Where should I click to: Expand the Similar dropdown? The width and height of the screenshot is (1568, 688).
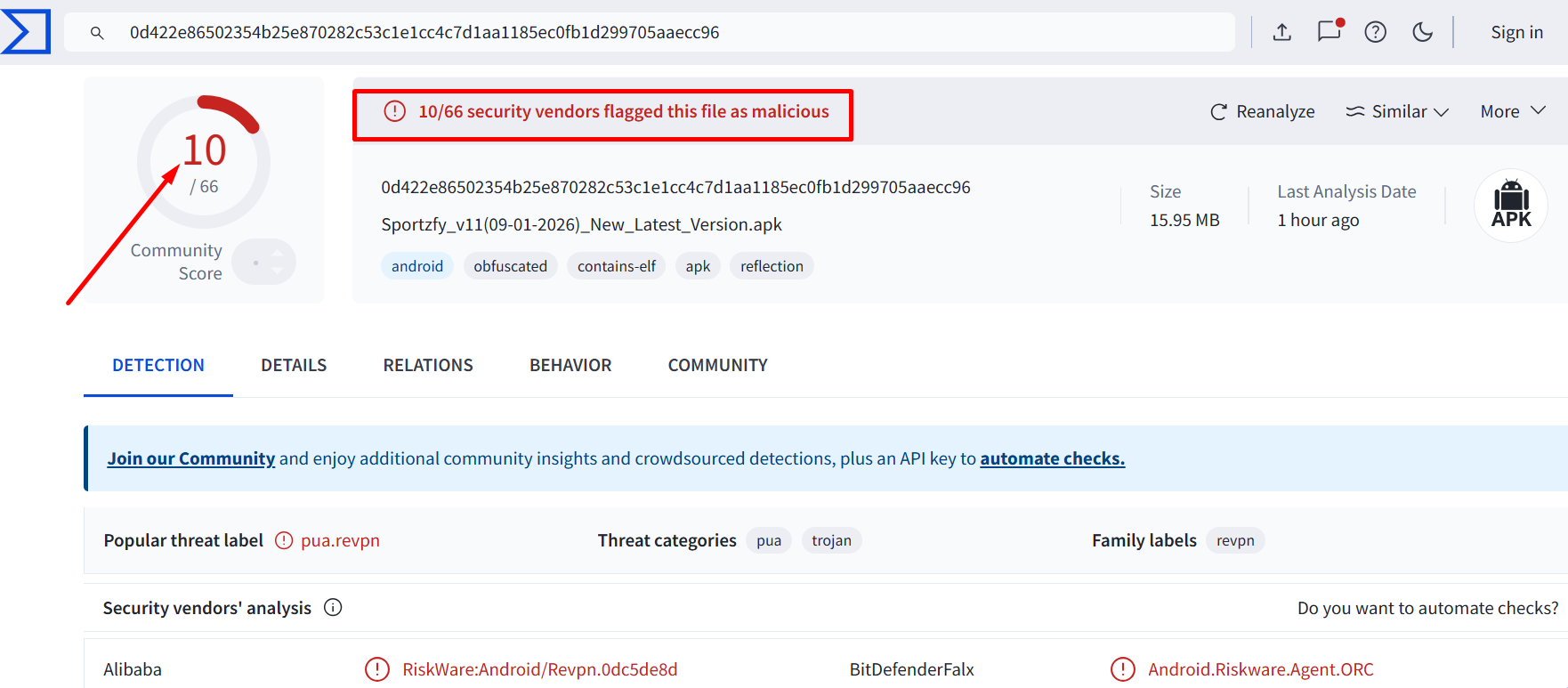tap(1397, 111)
